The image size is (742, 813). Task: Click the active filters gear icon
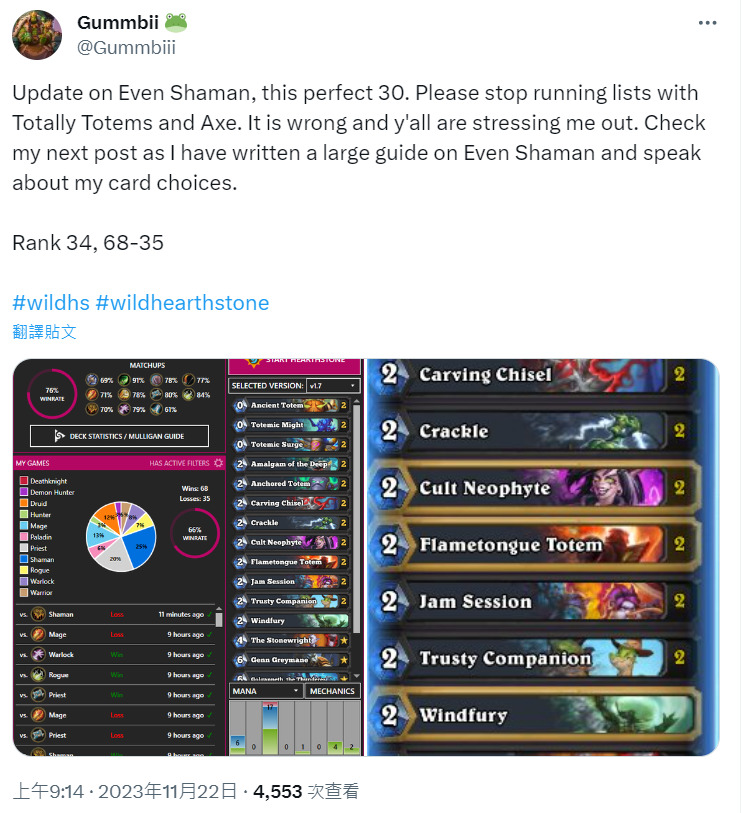click(x=218, y=462)
